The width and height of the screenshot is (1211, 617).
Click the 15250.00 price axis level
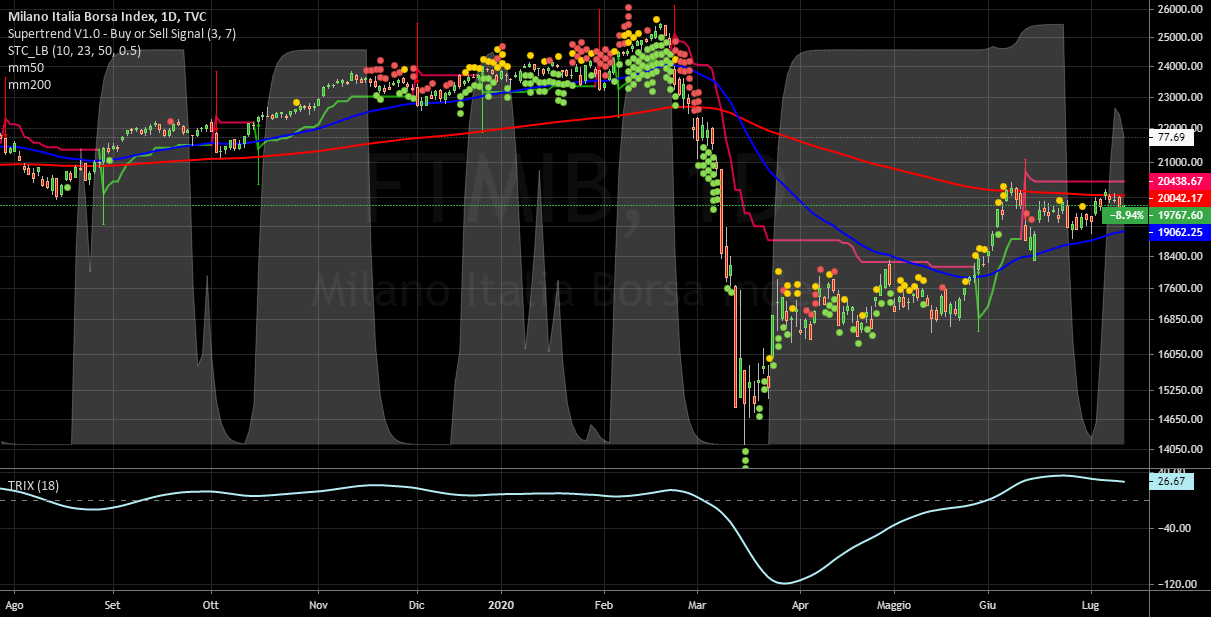tap(1178, 390)
